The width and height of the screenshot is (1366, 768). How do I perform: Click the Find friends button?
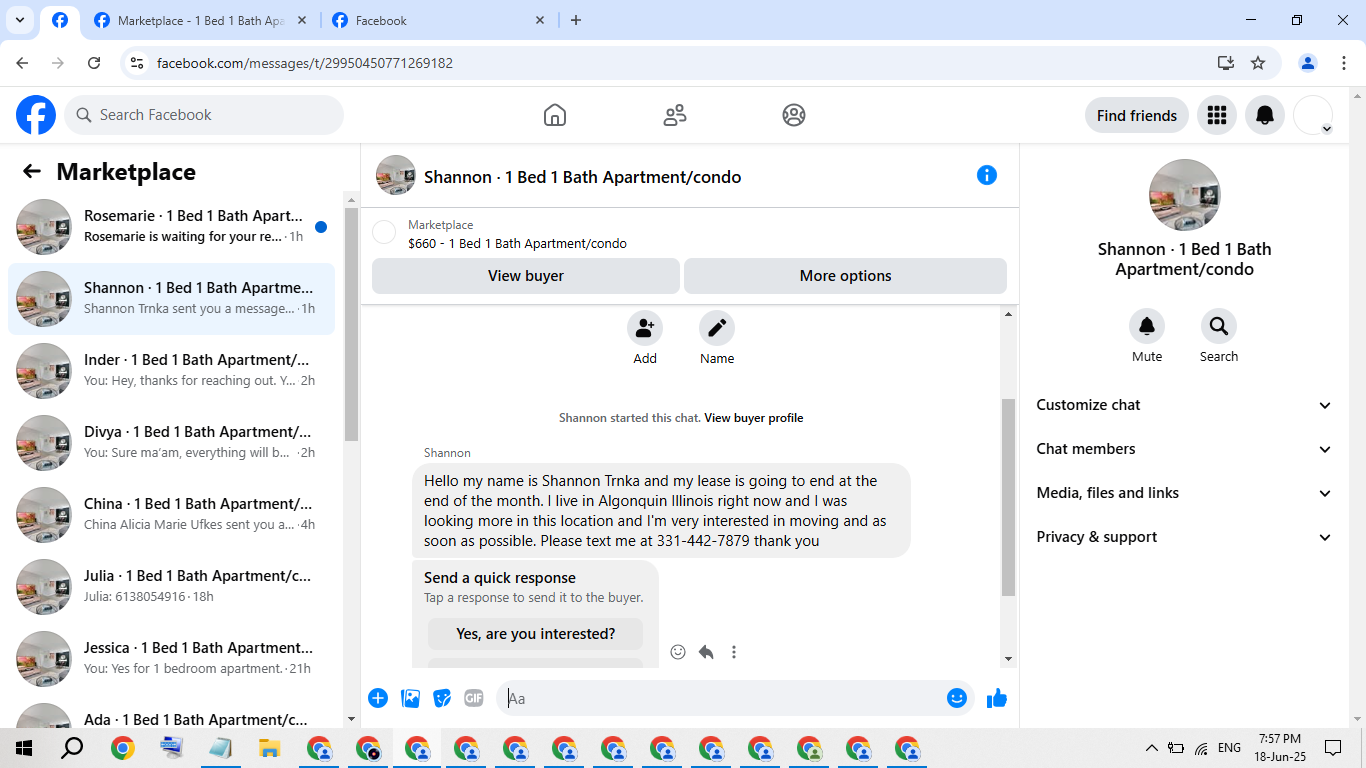[x=1137, y=115]
